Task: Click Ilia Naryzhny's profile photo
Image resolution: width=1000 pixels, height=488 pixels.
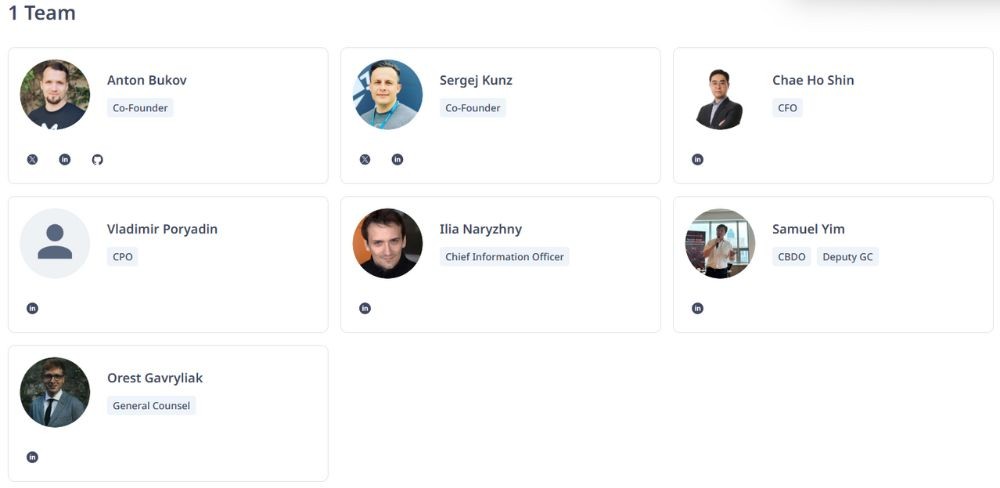Action: pyautogui.click(x=388, y=243)
